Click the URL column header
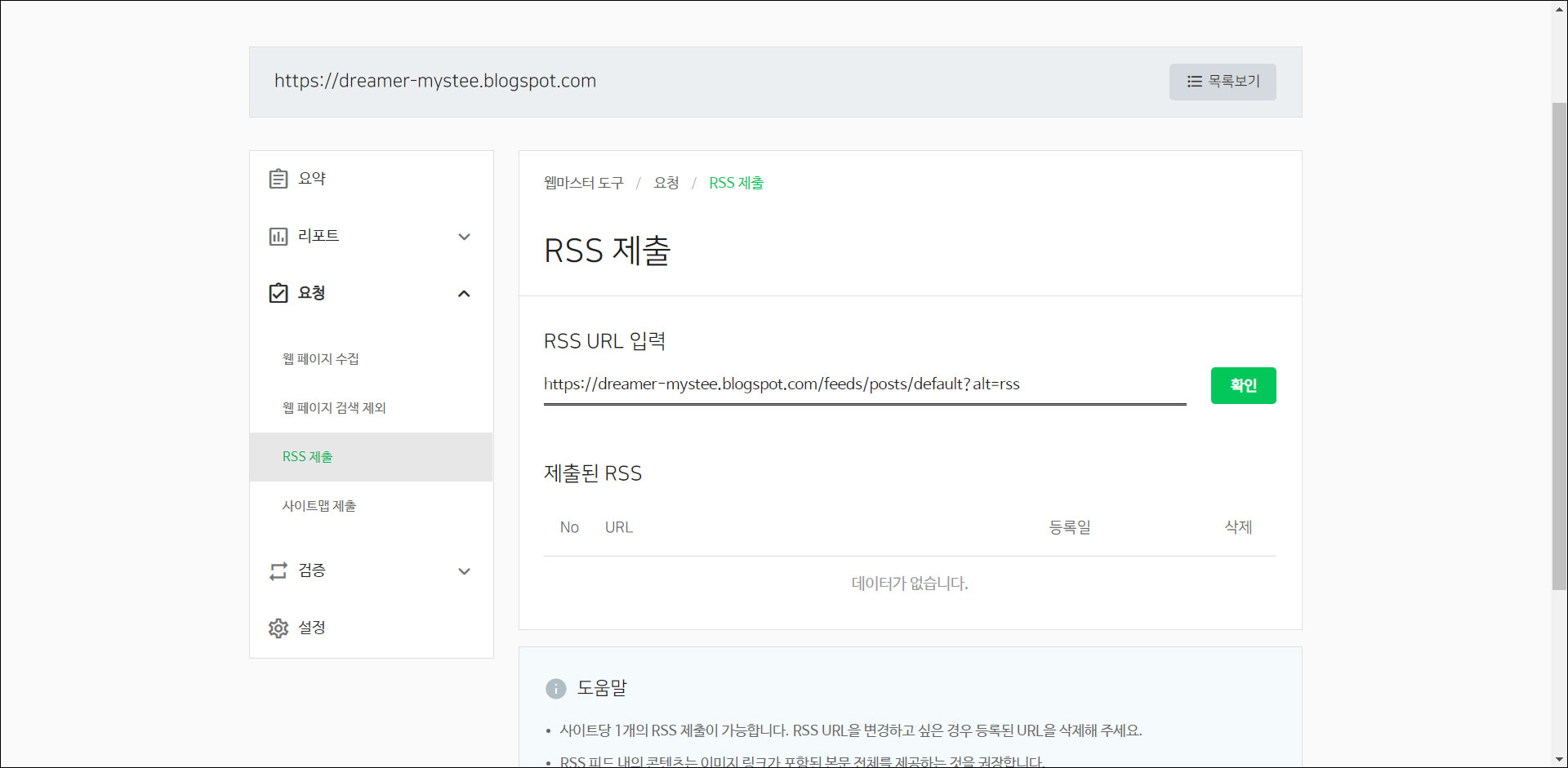This screenshot has width=1568, height=768. pos(619,527)
